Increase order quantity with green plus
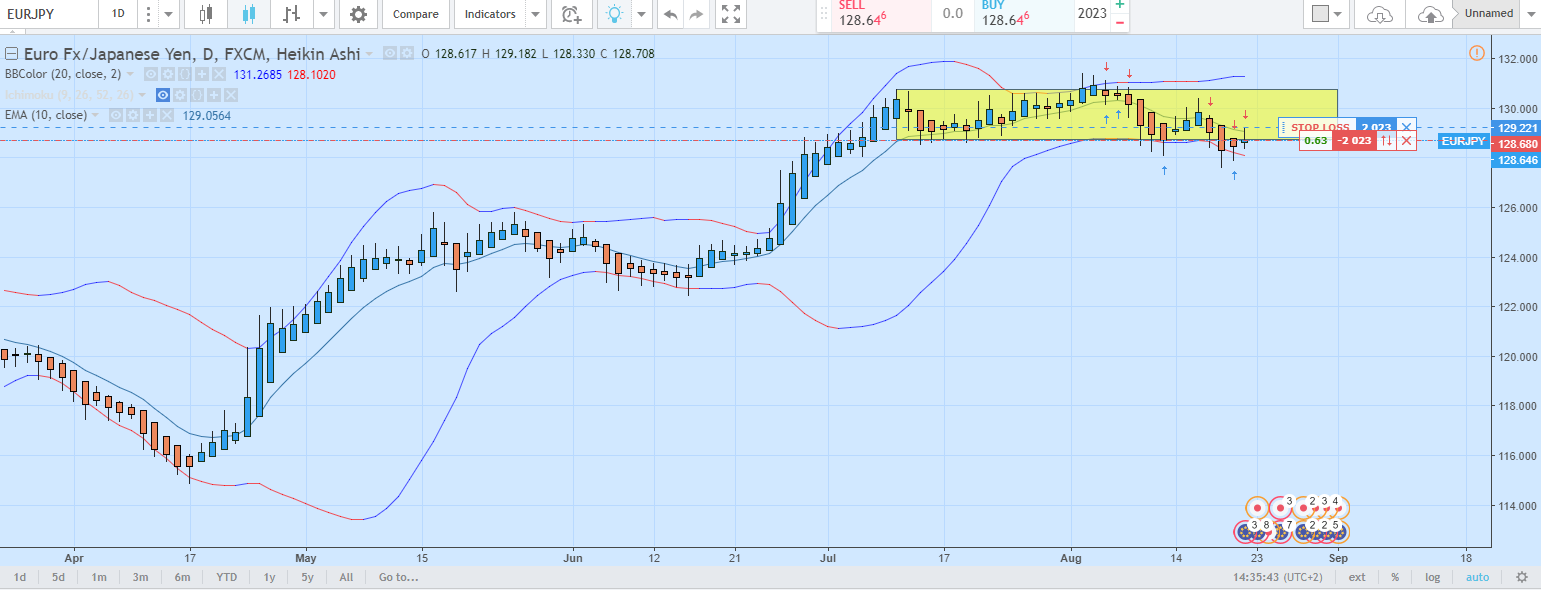 [x=1119, y=5]
